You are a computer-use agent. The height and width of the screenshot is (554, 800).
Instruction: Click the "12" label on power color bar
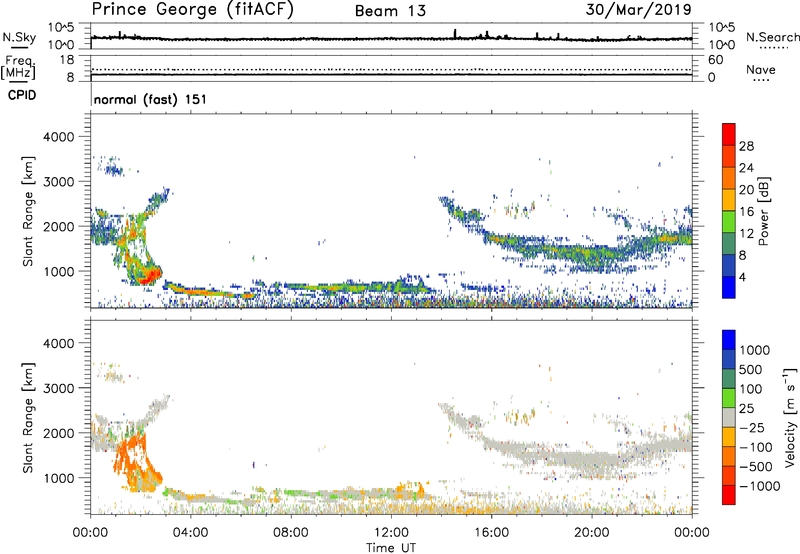click(746, 234)
